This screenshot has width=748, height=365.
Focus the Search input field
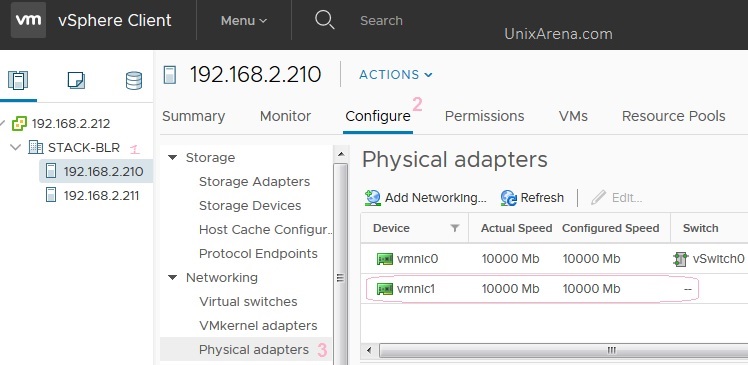point(381,21)
